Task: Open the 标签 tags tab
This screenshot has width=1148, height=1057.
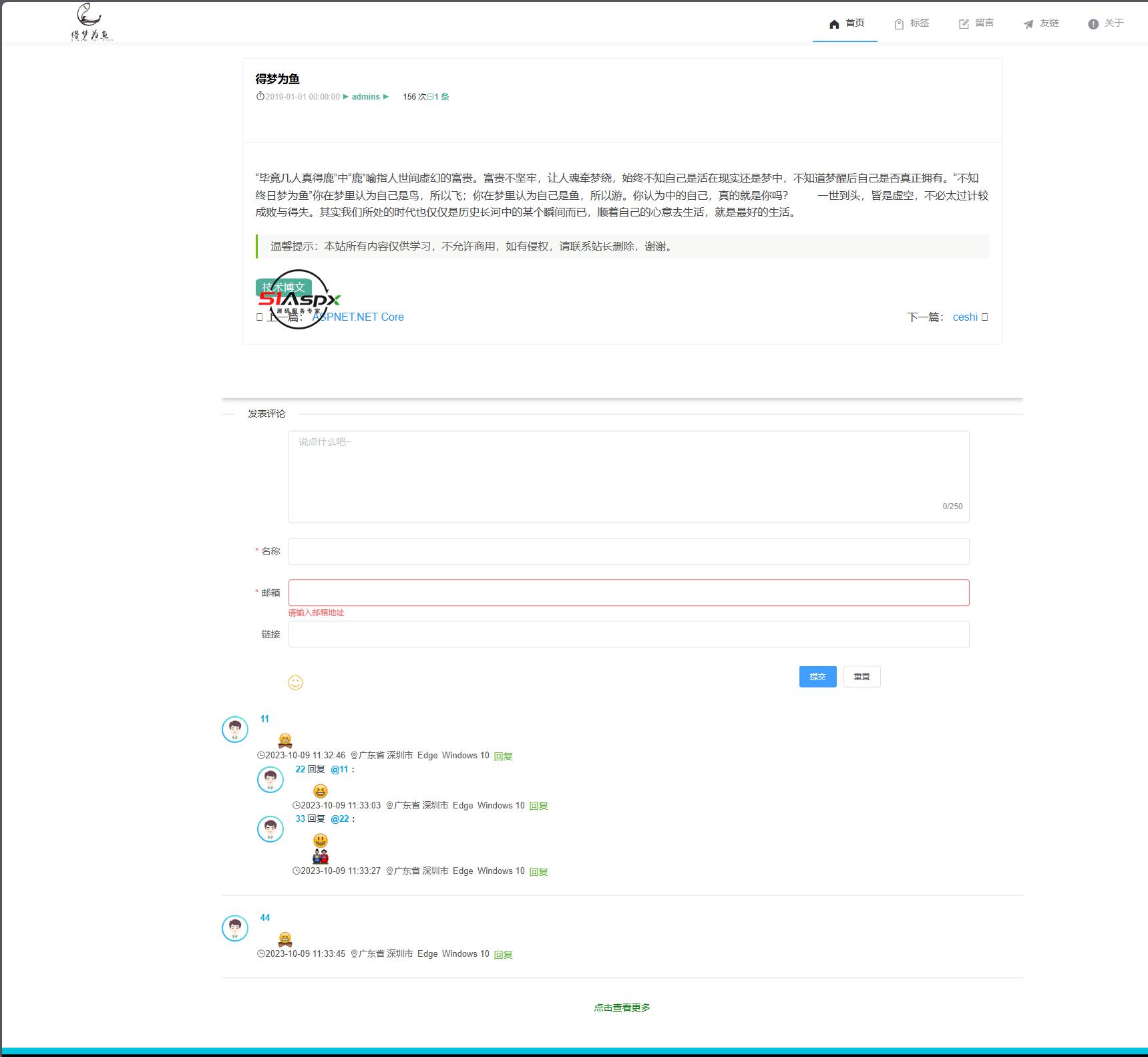Action: coord(910,23)
